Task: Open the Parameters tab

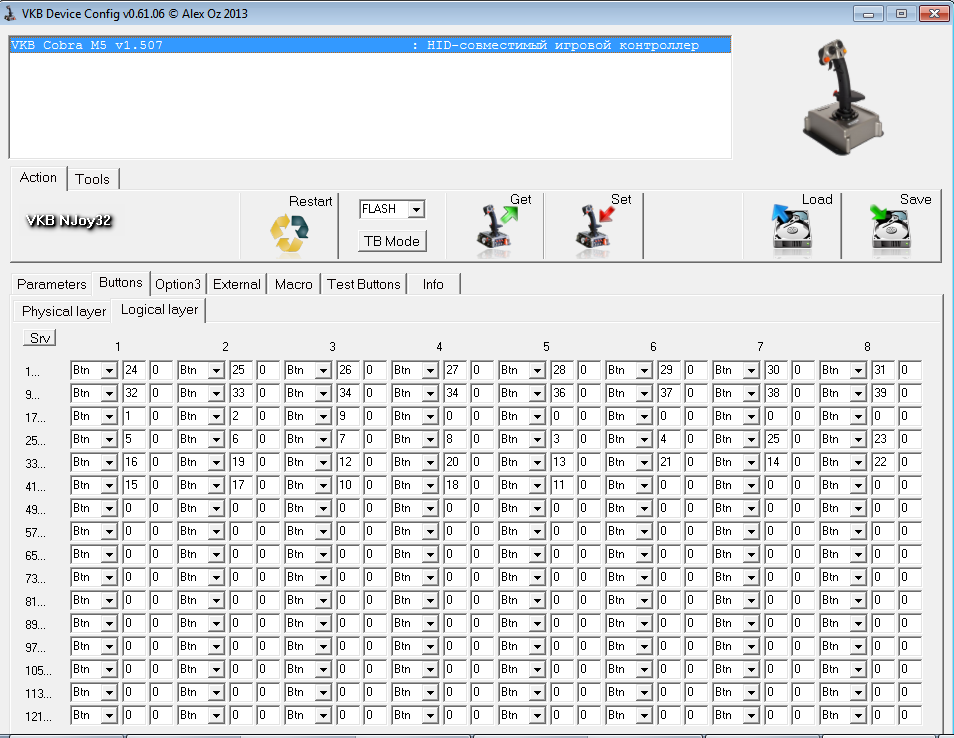Action: pos(52,284)
